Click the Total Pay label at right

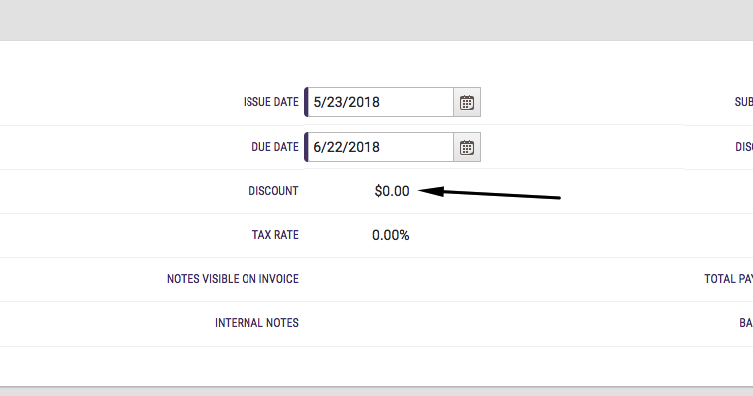tap(729, 279)
